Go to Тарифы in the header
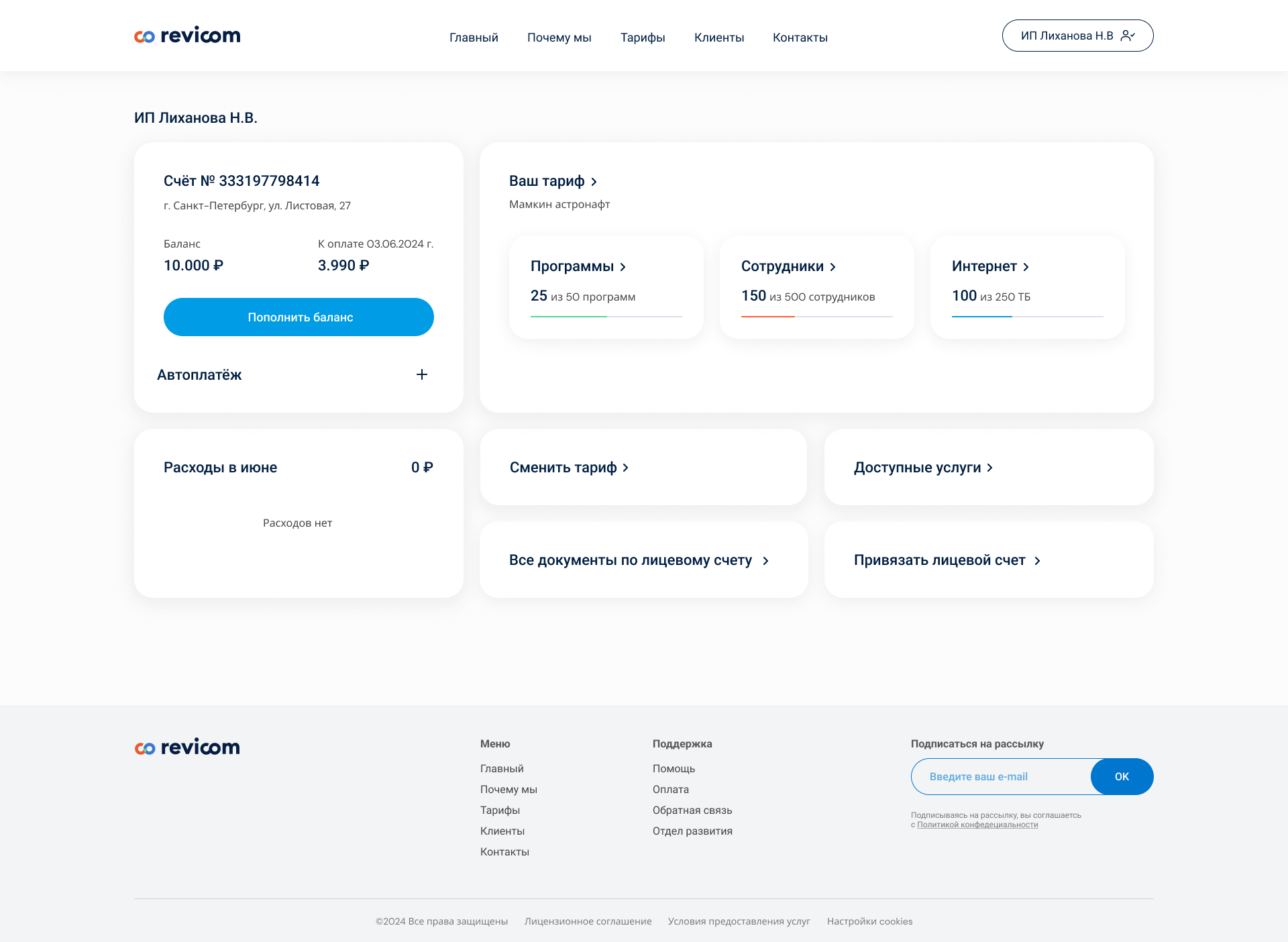 point(643,38)
